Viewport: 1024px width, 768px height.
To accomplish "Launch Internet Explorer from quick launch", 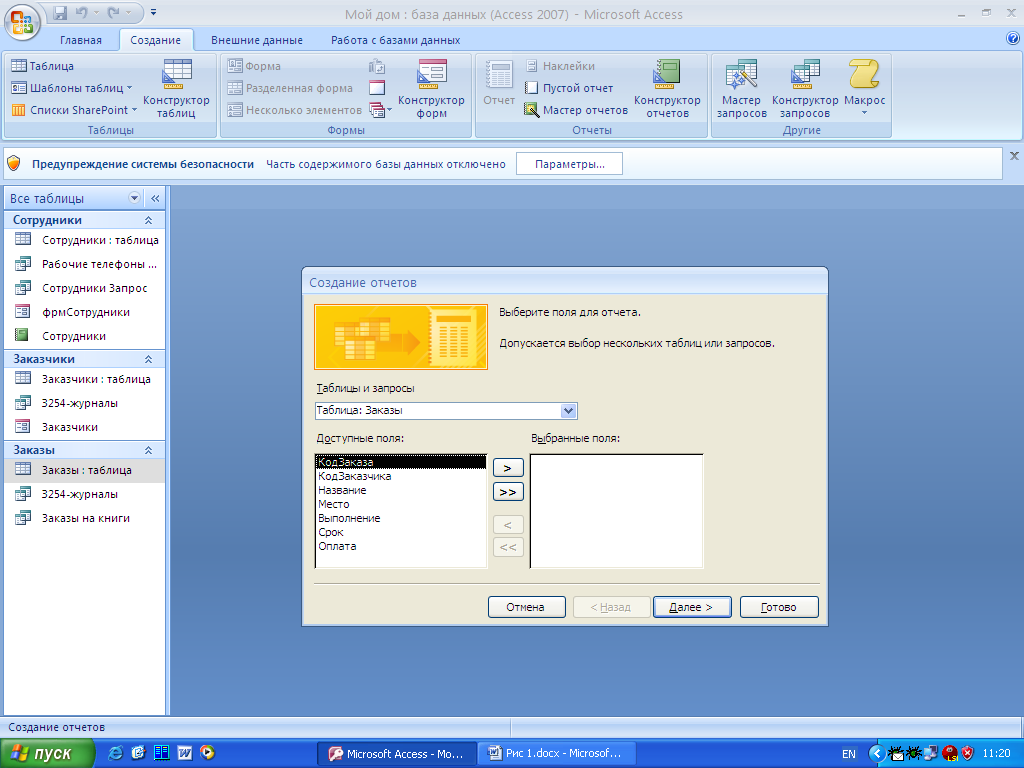I will pos(115,753).
